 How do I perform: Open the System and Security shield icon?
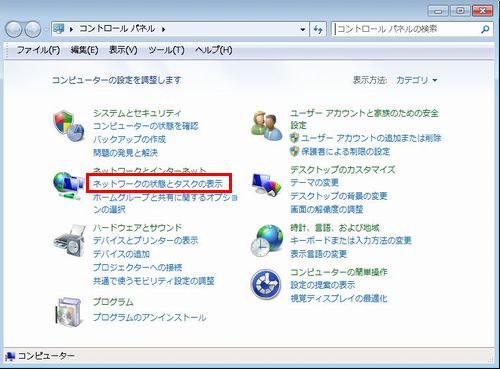click(x=68, y=126)
